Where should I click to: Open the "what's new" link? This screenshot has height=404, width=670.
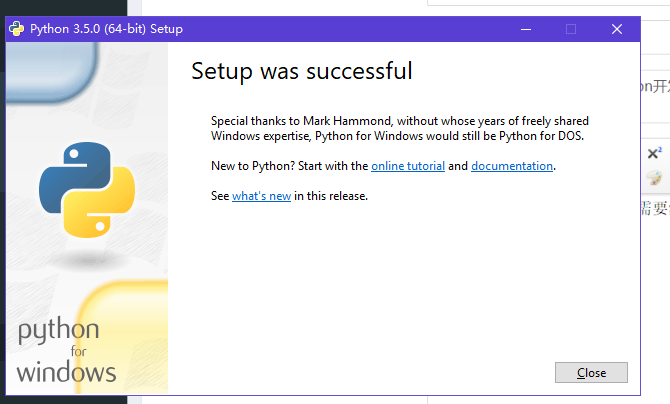coord(262,196)
